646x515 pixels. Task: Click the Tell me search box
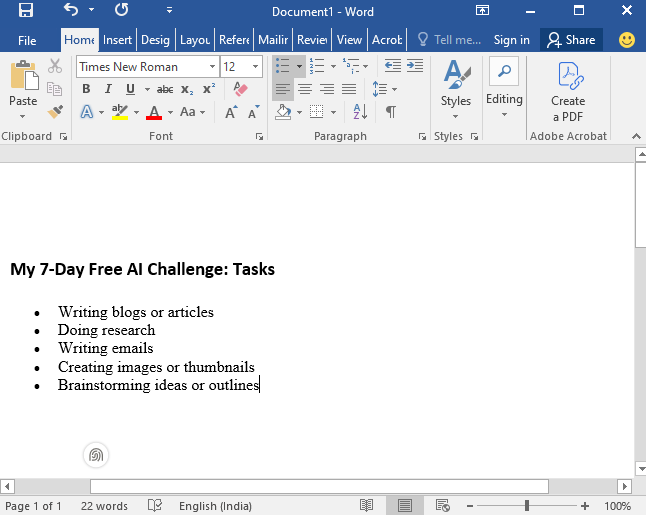click(x=449, y=40)
